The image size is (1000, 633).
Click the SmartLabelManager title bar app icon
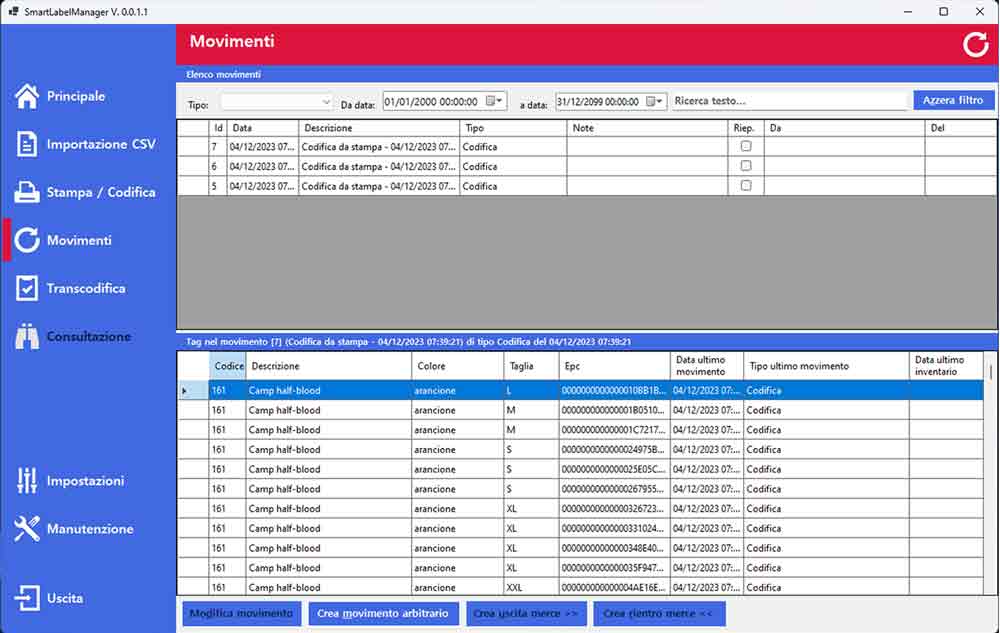(x=13, y=11)
